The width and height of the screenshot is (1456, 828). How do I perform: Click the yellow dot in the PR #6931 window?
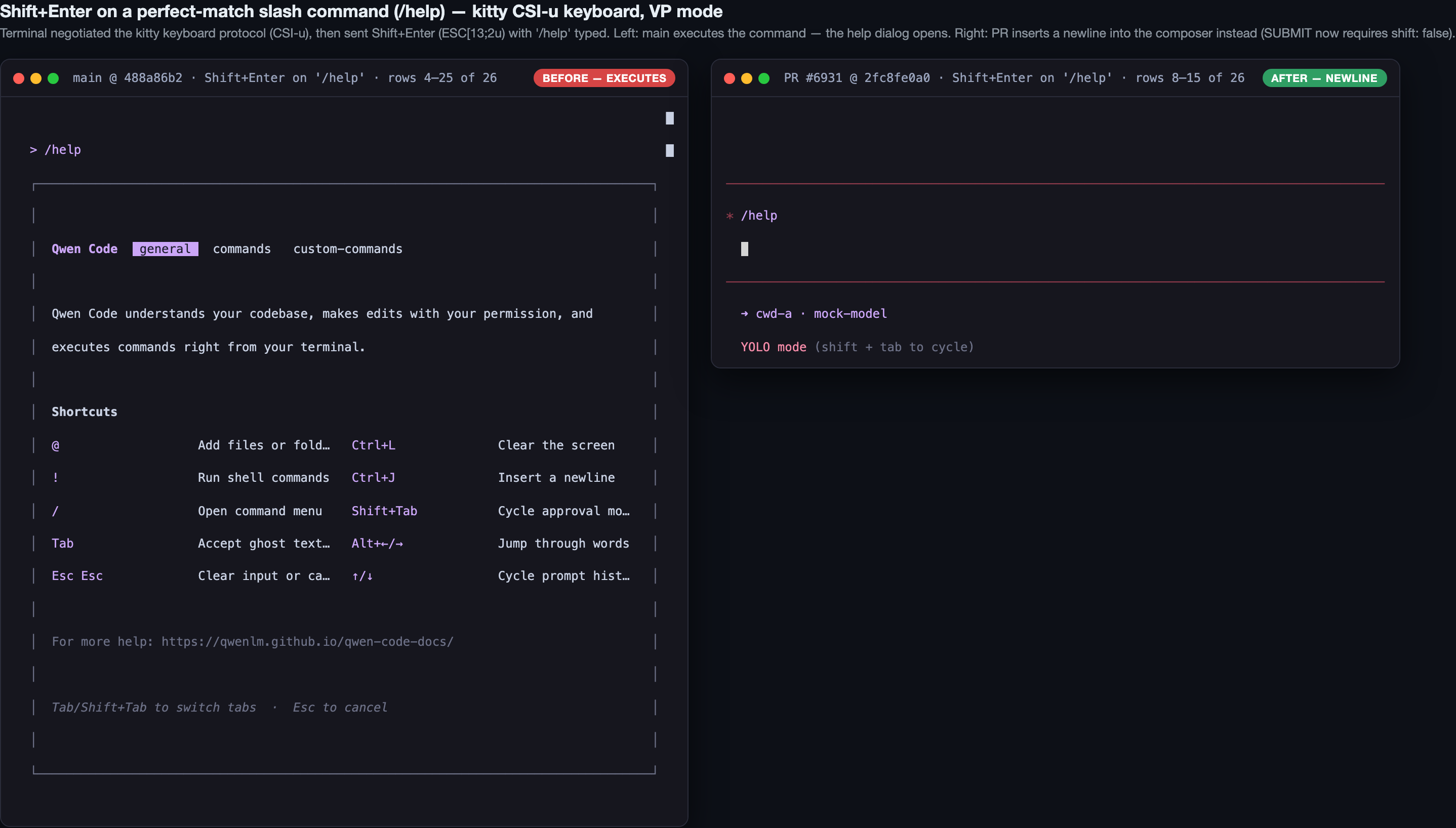coord(747,78)
